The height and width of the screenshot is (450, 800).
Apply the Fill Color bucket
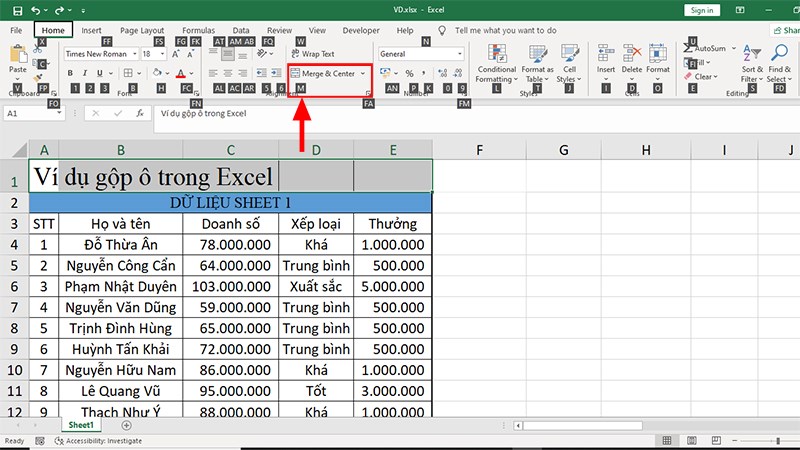pyautogui.click(x=157, y=73)
